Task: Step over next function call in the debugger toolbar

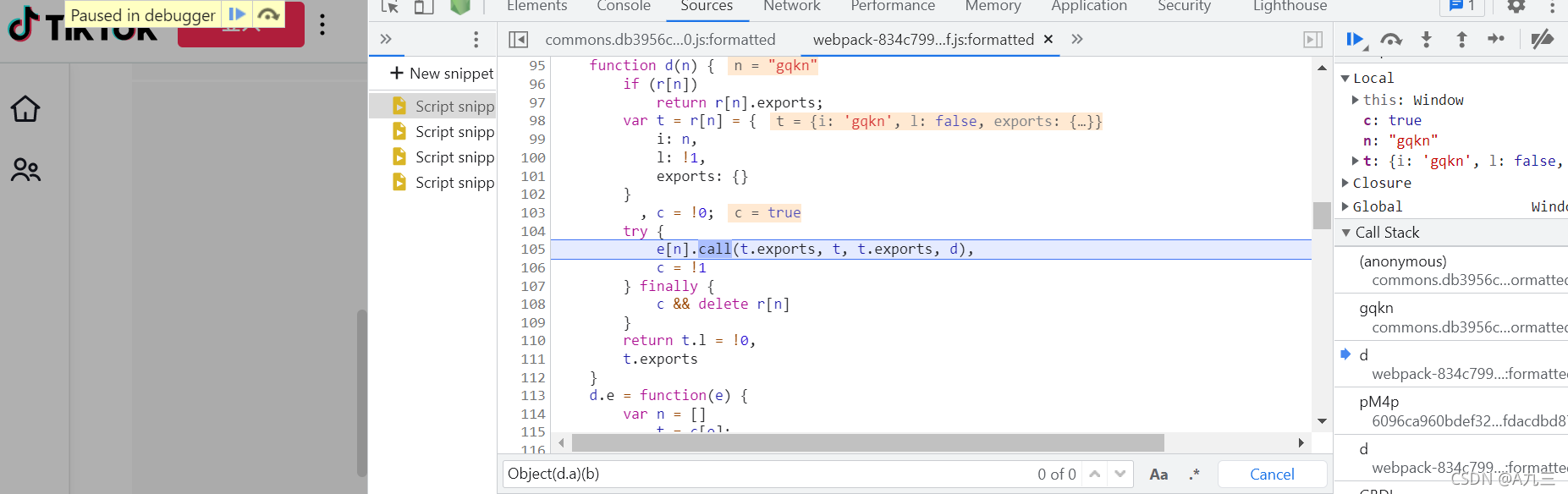Action: point(1391,39)
